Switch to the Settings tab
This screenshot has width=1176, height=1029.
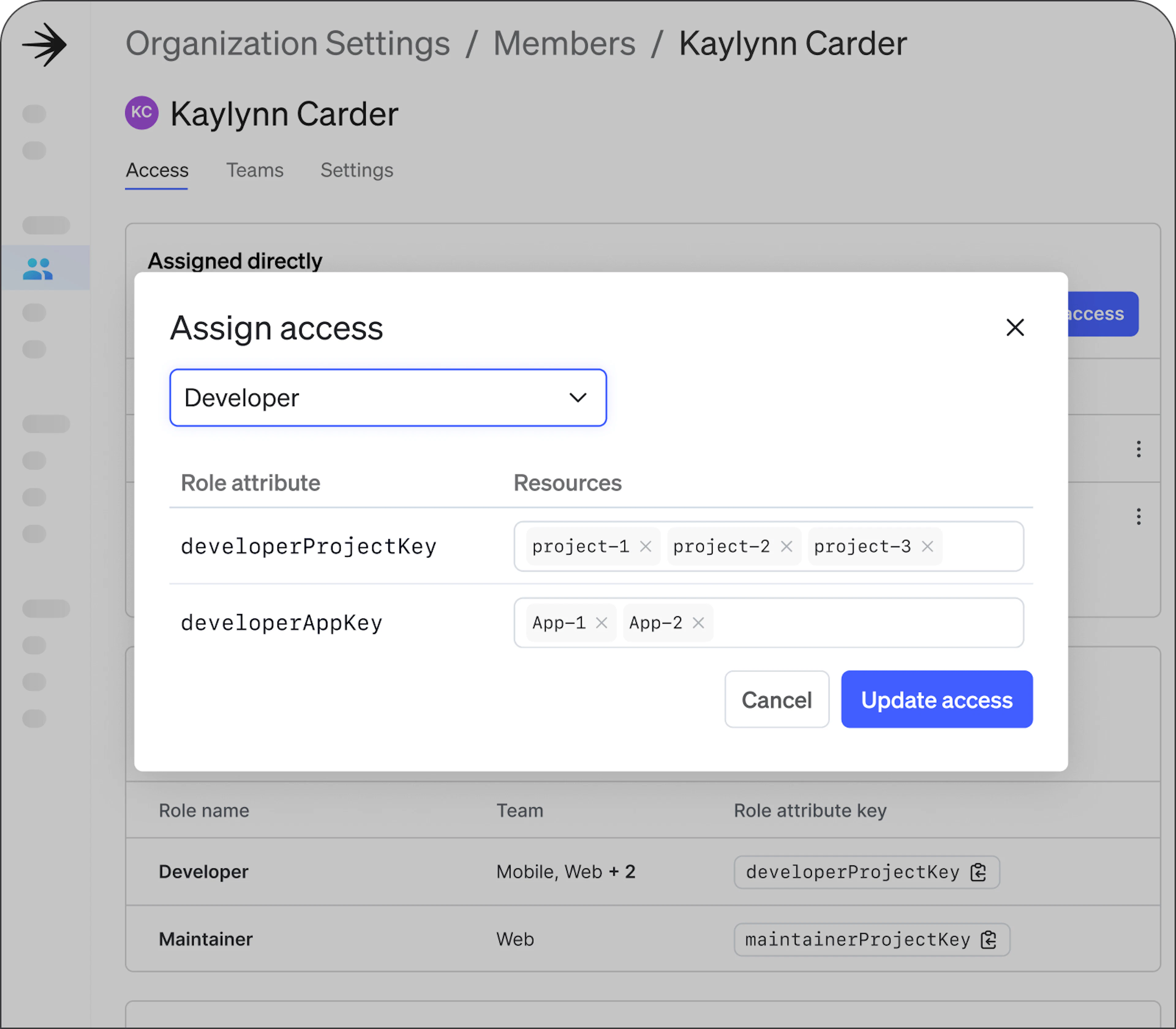[x=356, y=170]
